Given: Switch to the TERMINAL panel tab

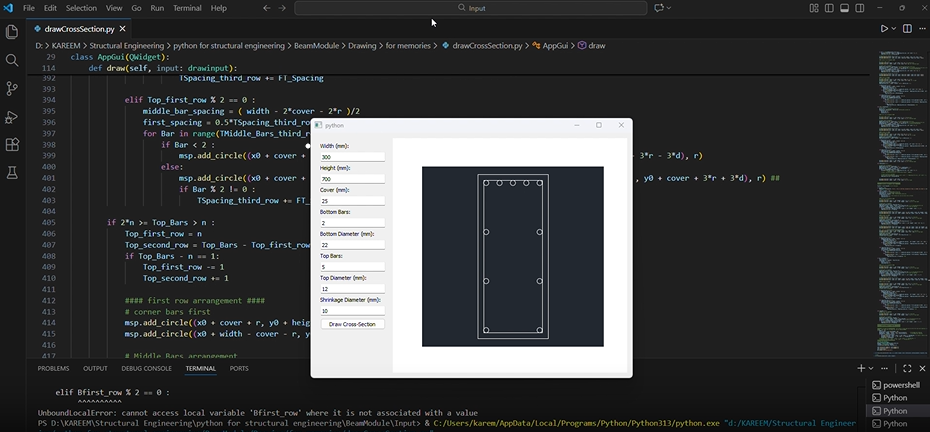Looking at the screenshot, I should [x=200, y=369].
